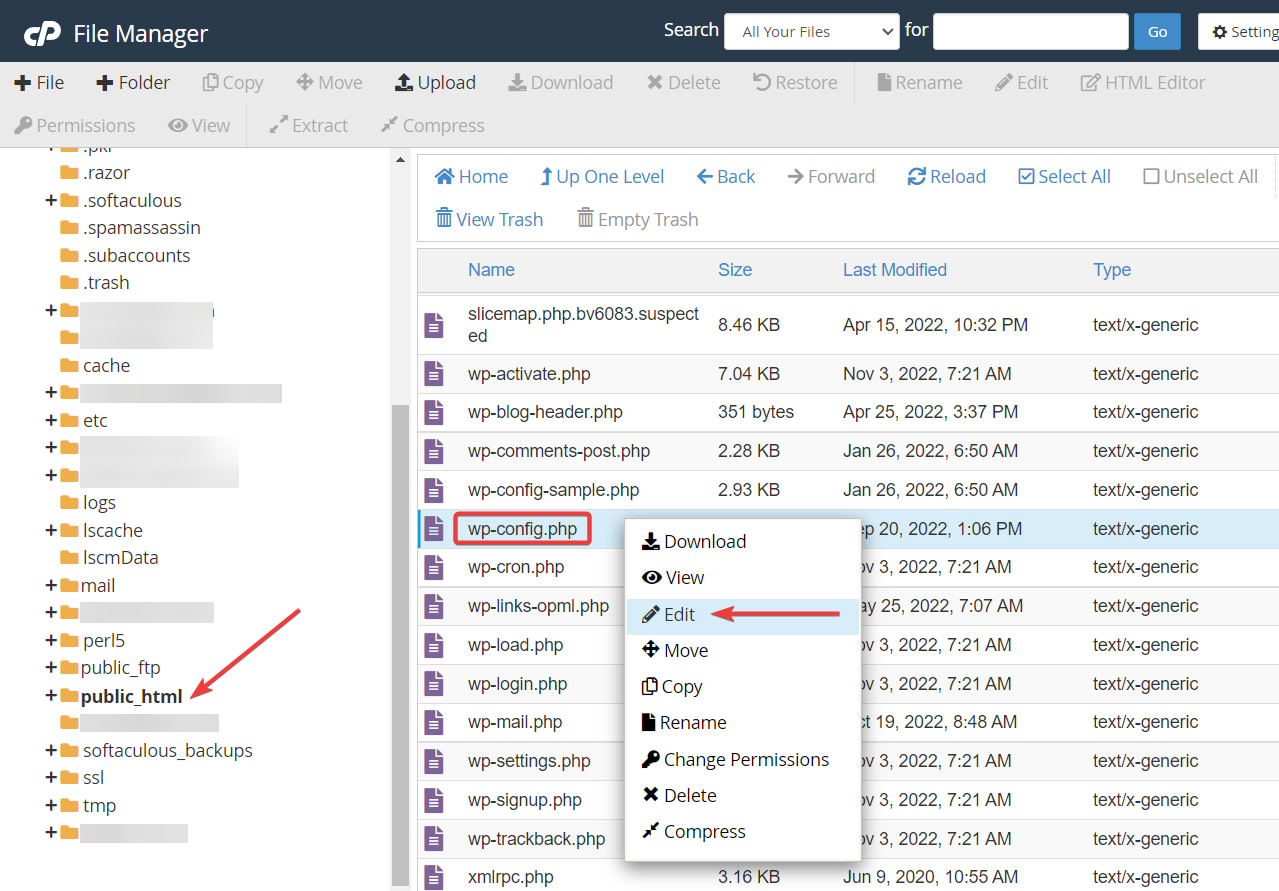Select the Compress tool in the toolbar
The image size is (1279, 891).
coord(432,125)
